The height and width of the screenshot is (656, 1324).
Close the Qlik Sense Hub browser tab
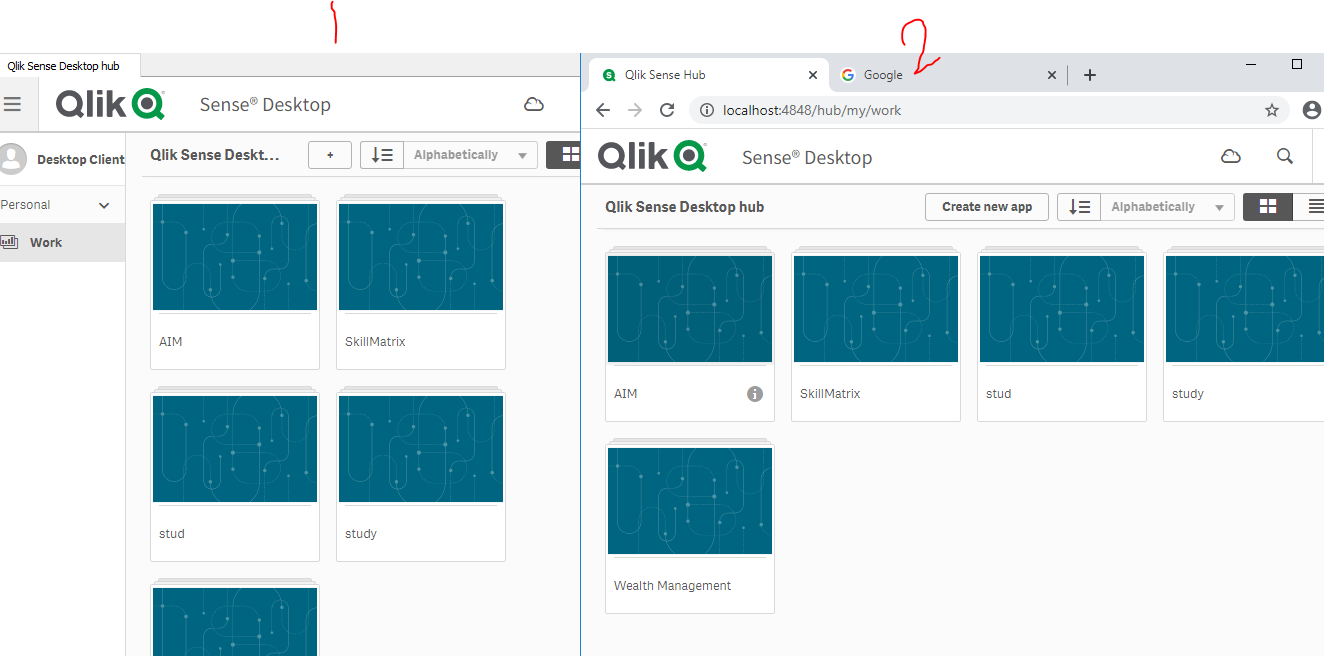pos(813,75)
